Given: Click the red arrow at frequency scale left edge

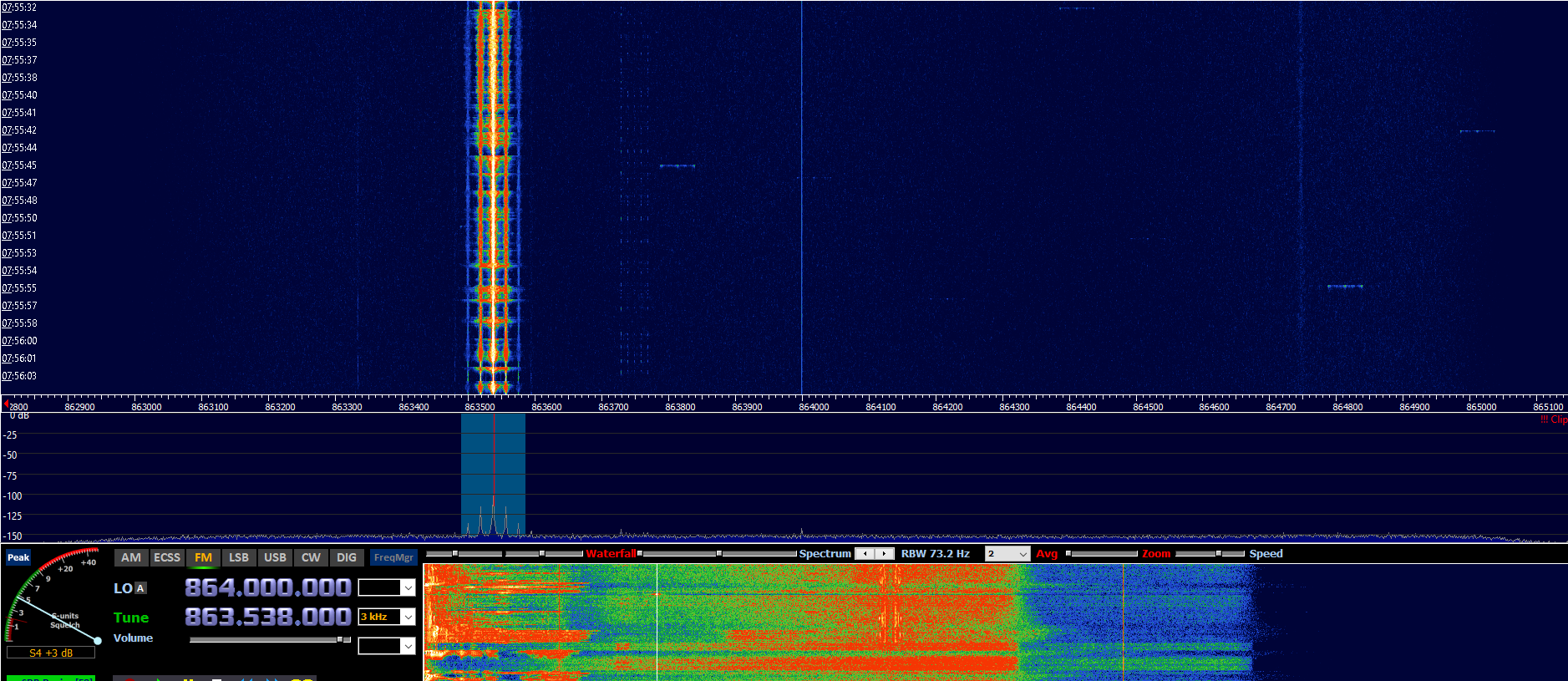Looking at the screenshot, I should [5, 404].
